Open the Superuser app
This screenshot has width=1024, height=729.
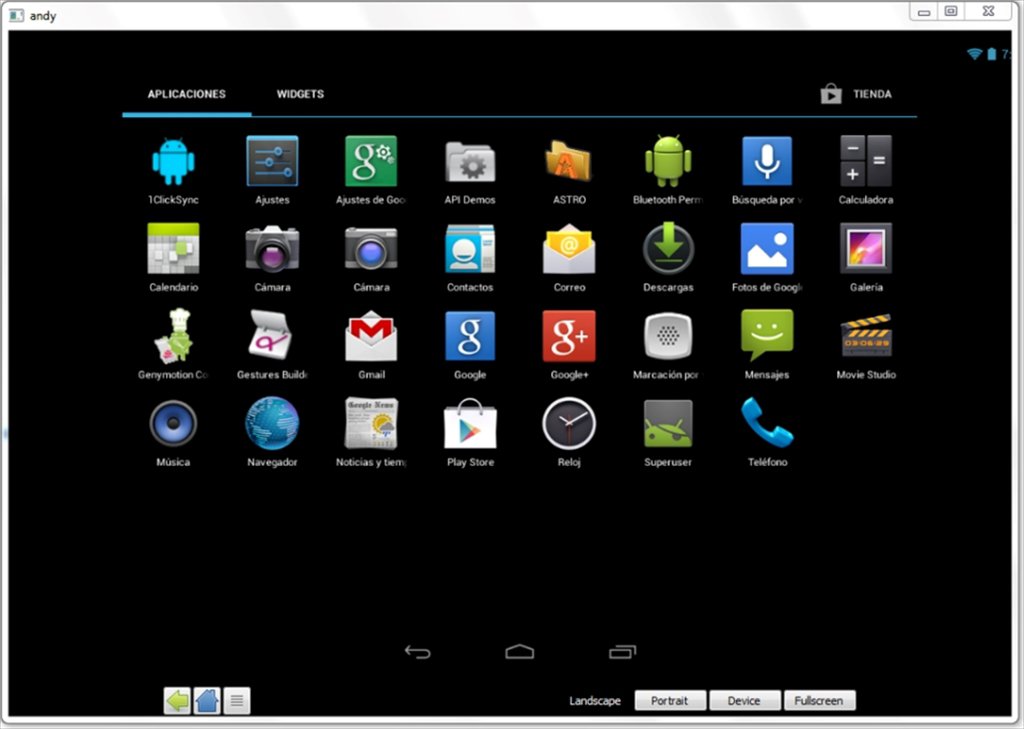(x=667, y=425)
